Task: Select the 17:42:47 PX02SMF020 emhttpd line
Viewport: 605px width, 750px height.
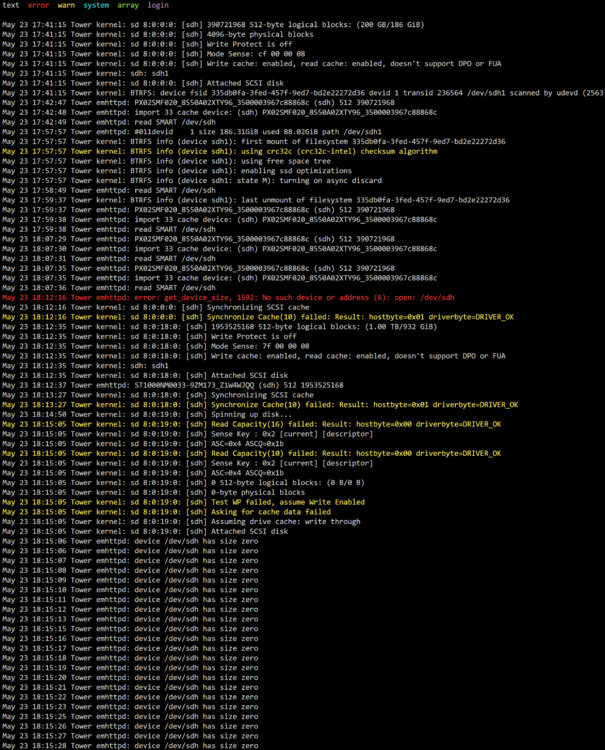Action: [198, 102]
